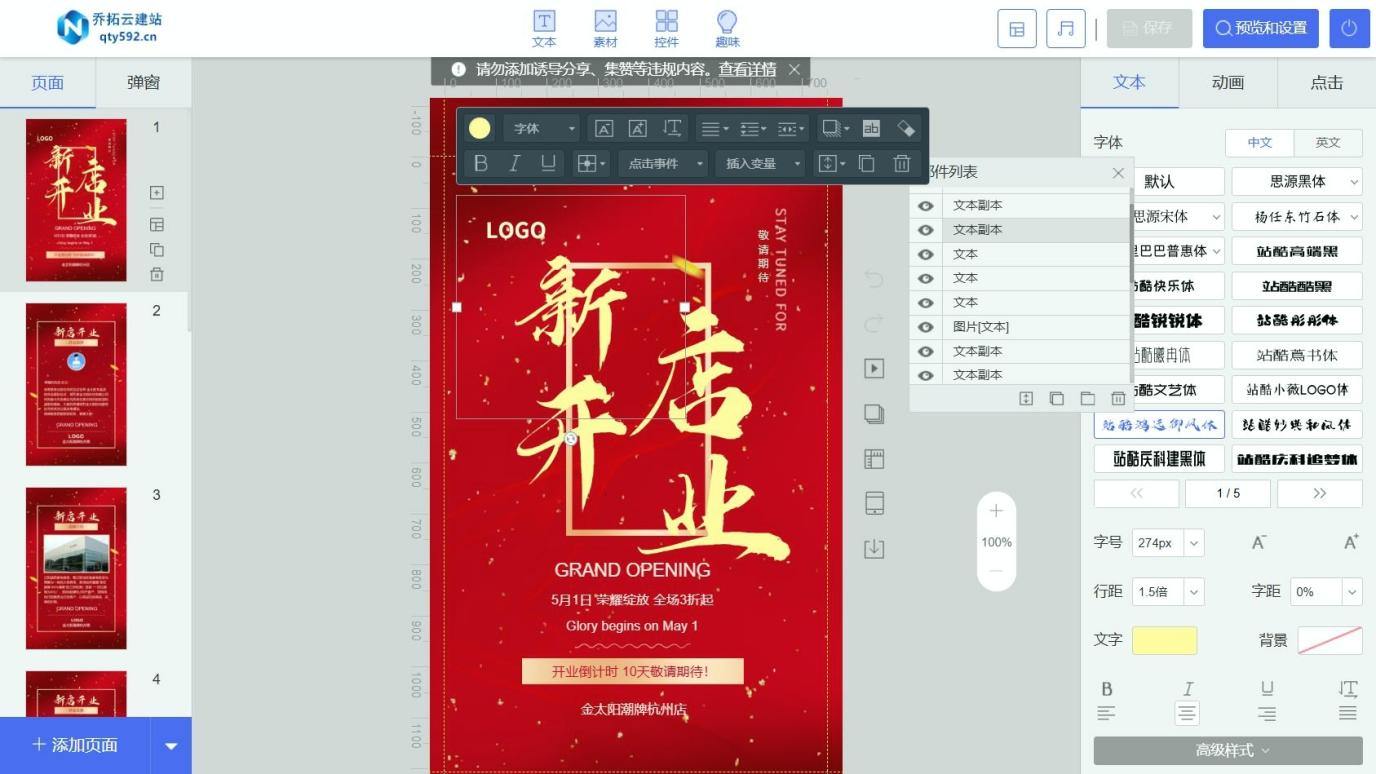Switch to the 动画 tab
Screen dimensions: 1376x774
point(1228,83)
